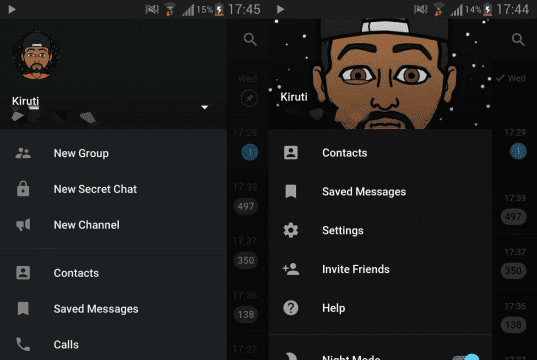Tap large Kiruti avatar header image
Image resolution: width=537 pixels, height=360 pixels.
pyautogui.click(x=380, y=74)
